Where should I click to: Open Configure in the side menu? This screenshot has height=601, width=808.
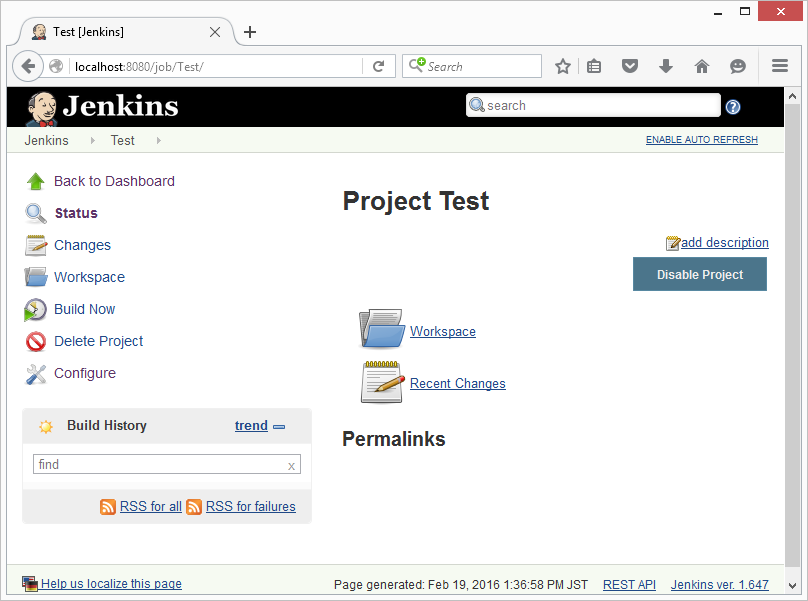pos(85,373)
